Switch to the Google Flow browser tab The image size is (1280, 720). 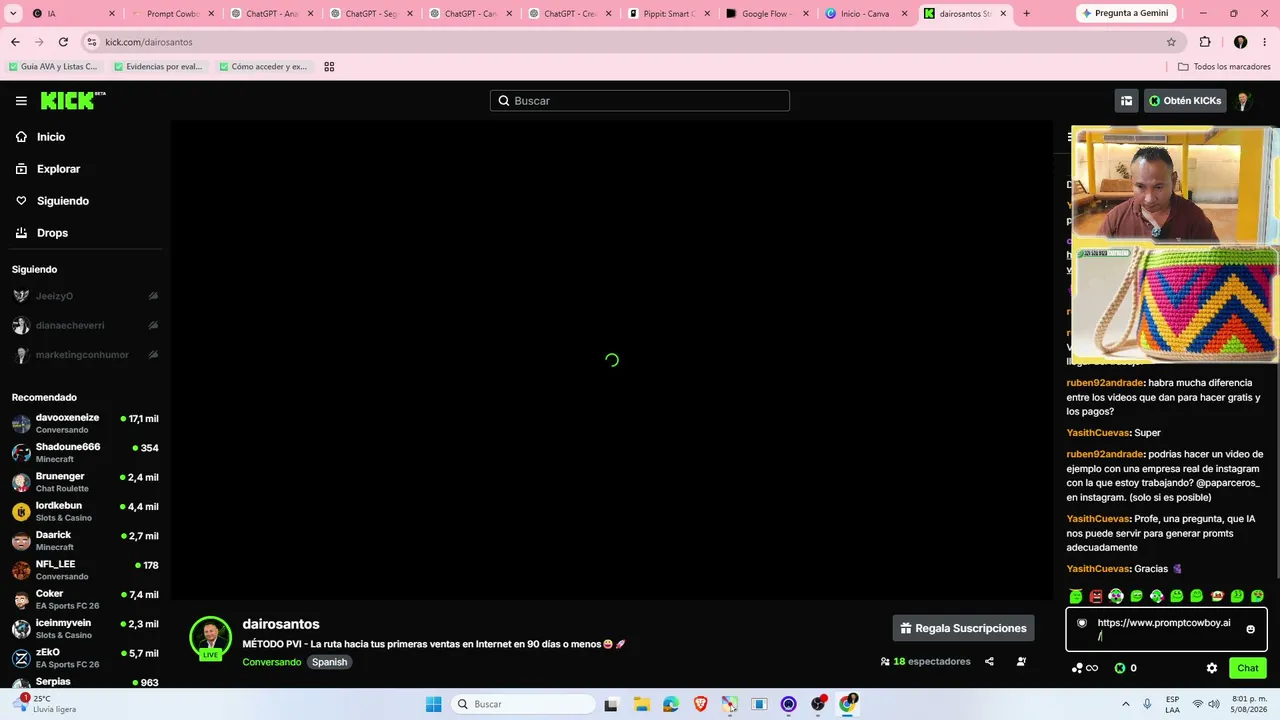click(767, 14)
